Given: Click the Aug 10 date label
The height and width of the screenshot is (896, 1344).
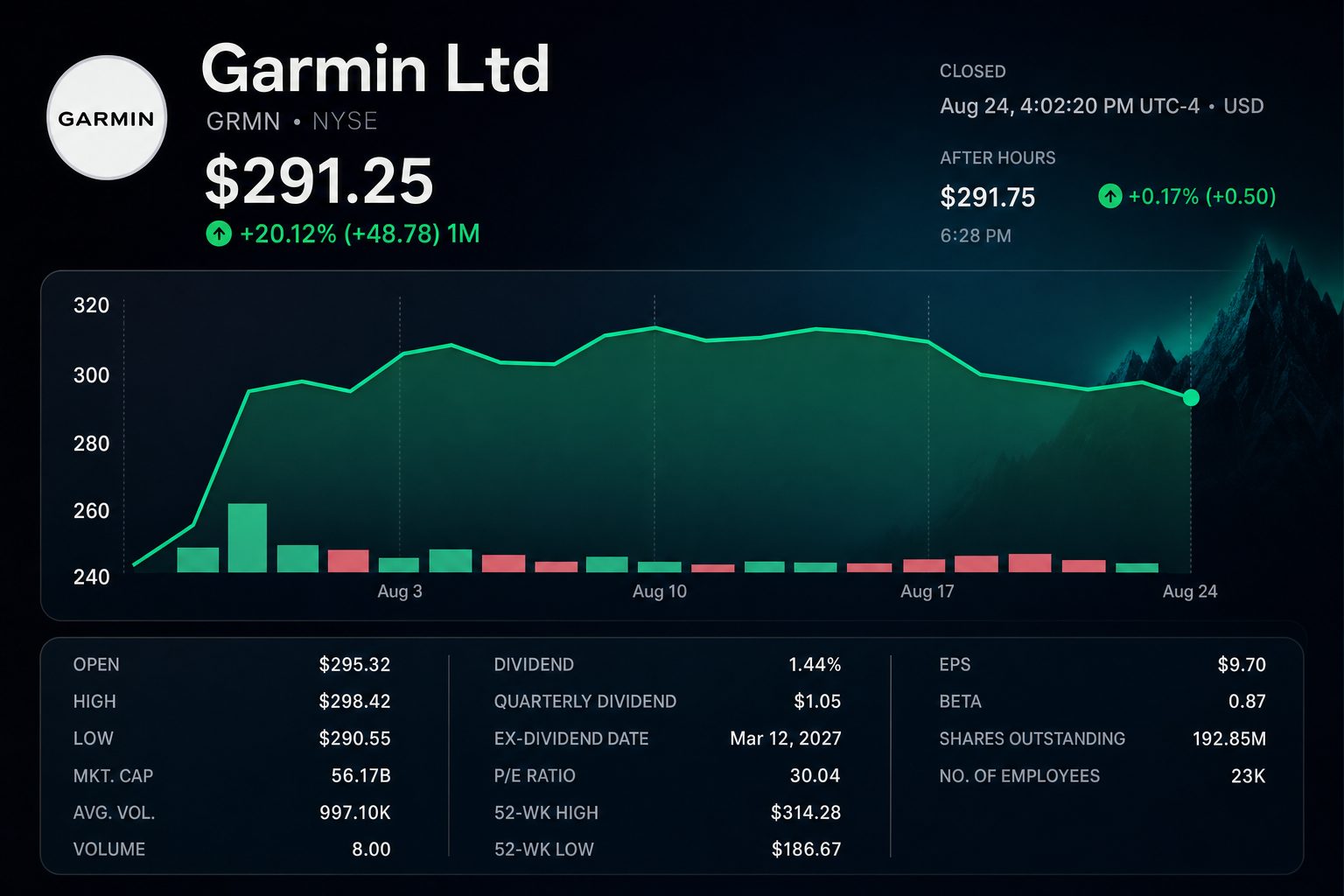Looking at the screenshot, I should pyautogui.click(x=660, y=591).
